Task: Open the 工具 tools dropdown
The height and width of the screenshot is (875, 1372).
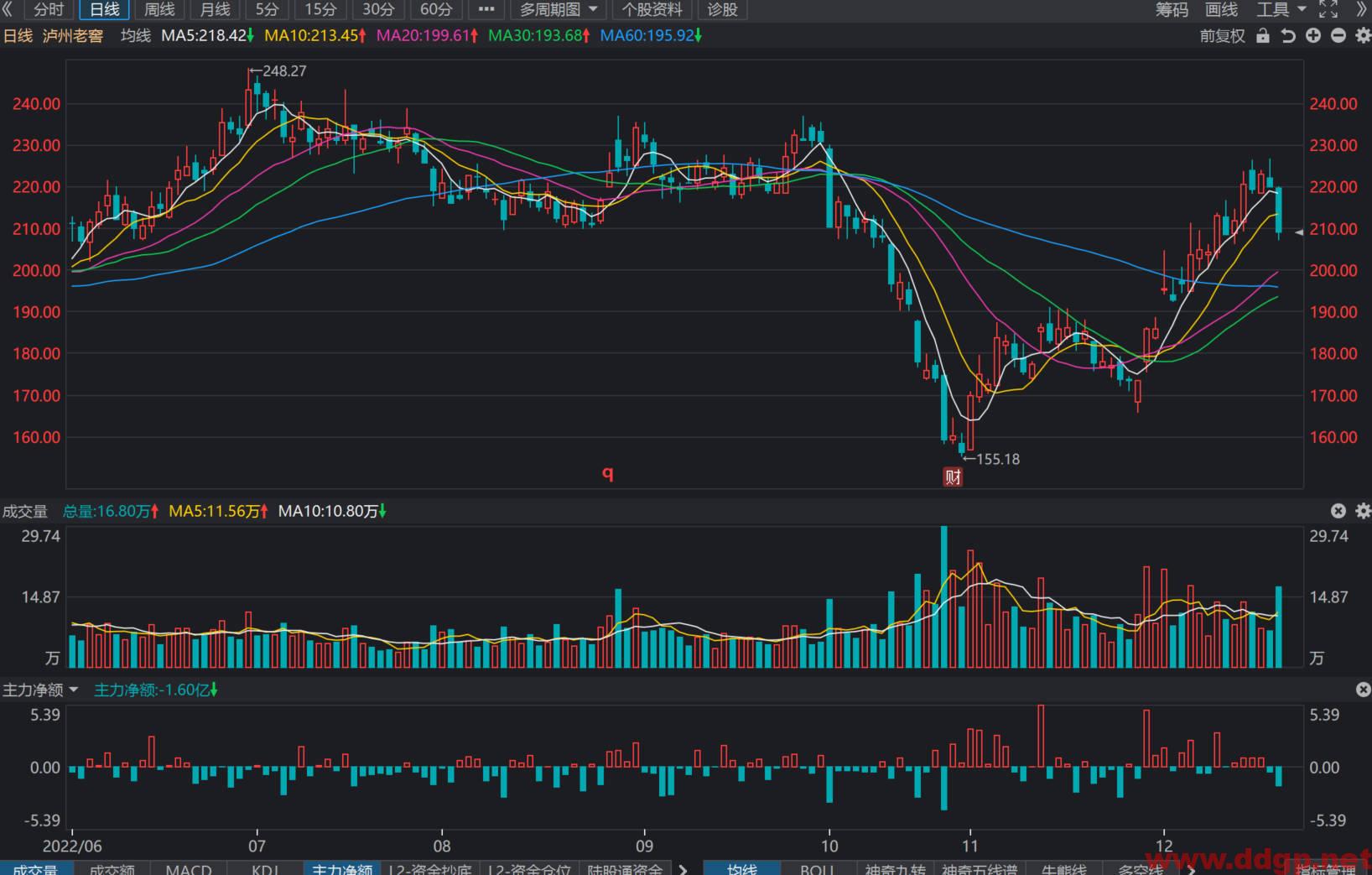Action: 1281,10
